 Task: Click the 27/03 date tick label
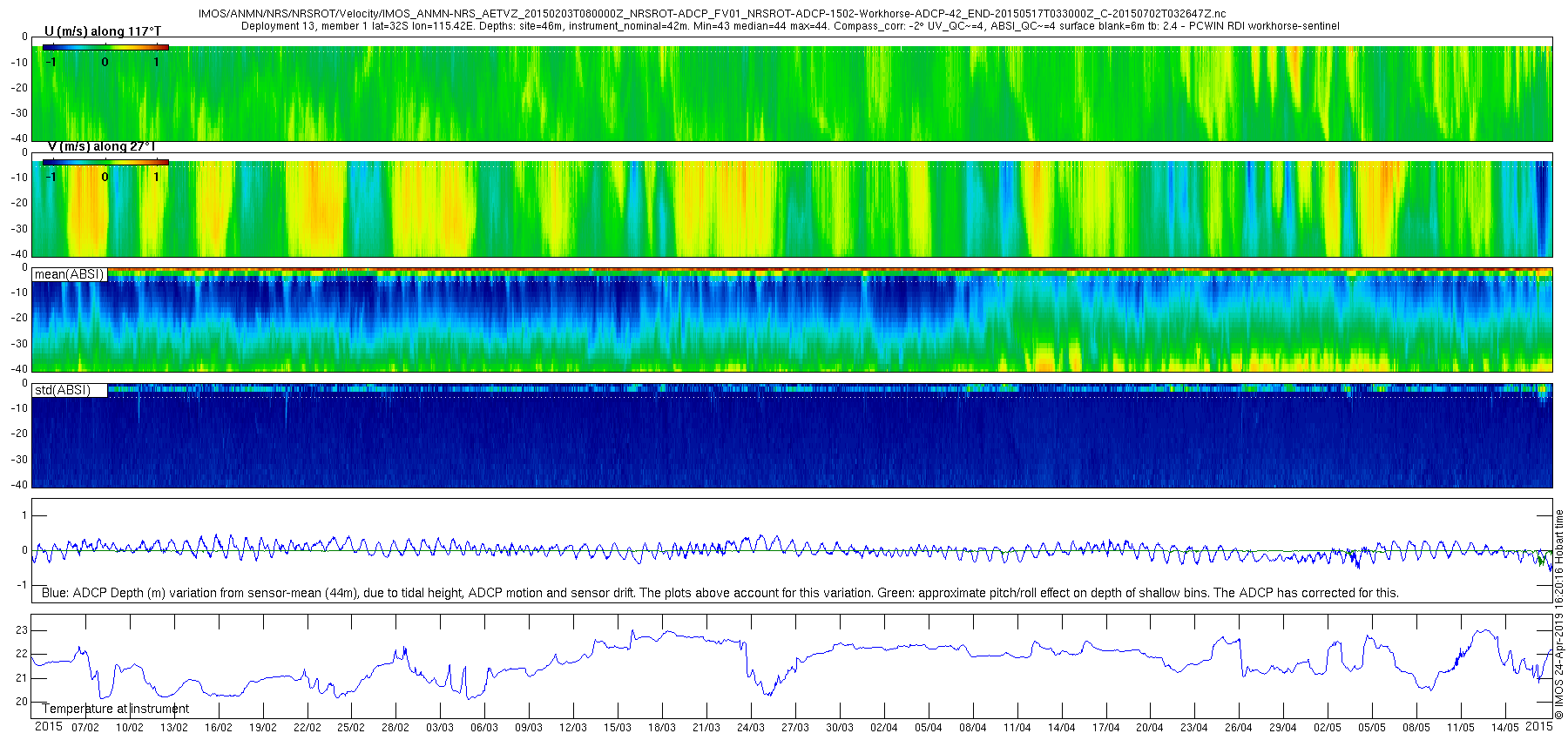[795, 728]
